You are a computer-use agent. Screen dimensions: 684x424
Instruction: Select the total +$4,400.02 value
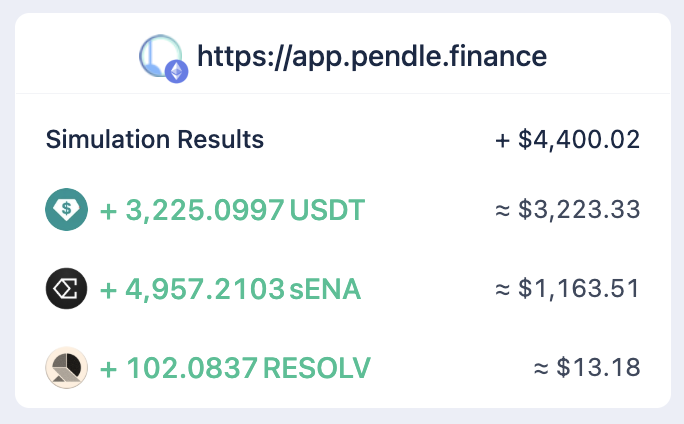coord(568,139)
